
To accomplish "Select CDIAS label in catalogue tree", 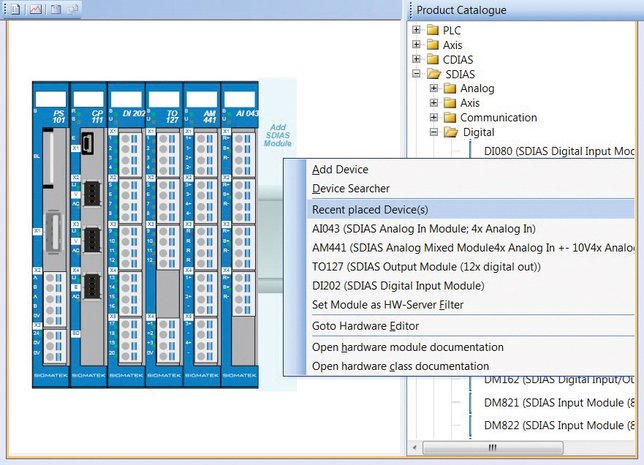I will click(x=458, y=60).
